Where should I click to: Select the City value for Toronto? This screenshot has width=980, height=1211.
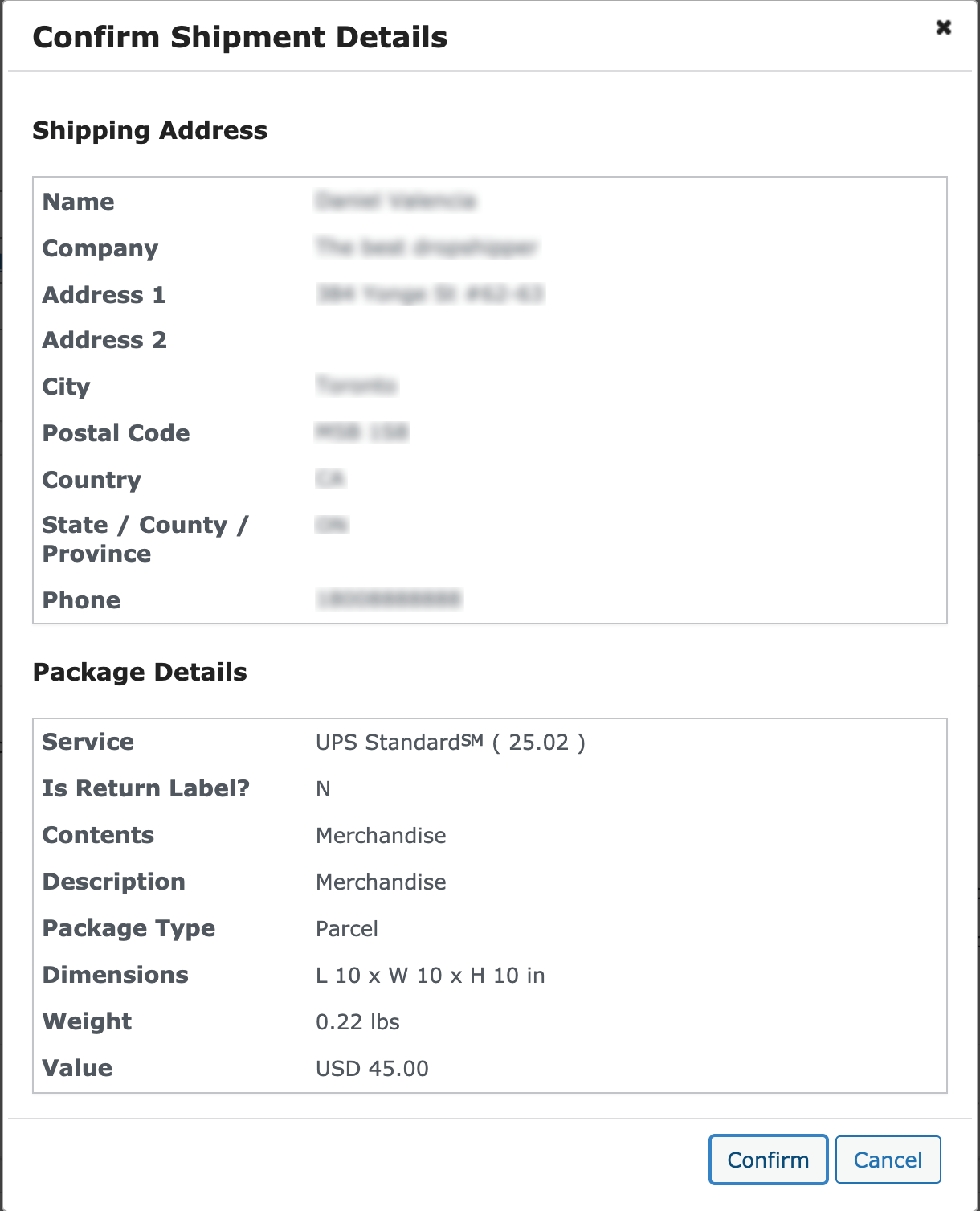pos(358,387)
